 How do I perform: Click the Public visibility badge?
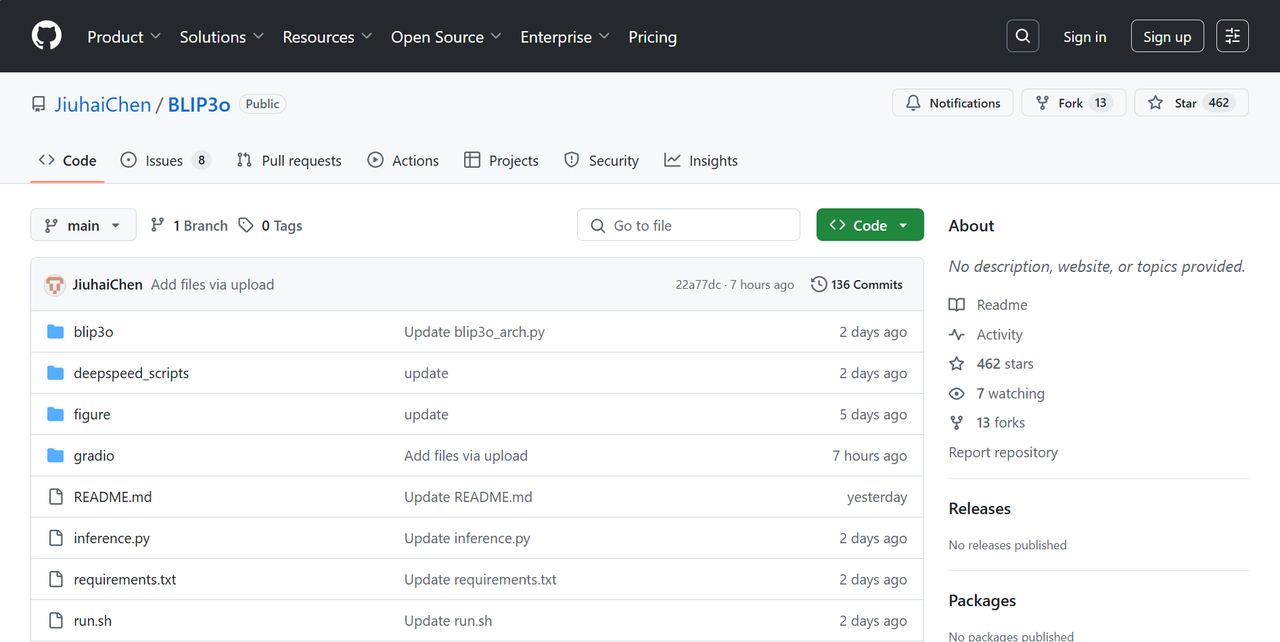click(262, 104)
